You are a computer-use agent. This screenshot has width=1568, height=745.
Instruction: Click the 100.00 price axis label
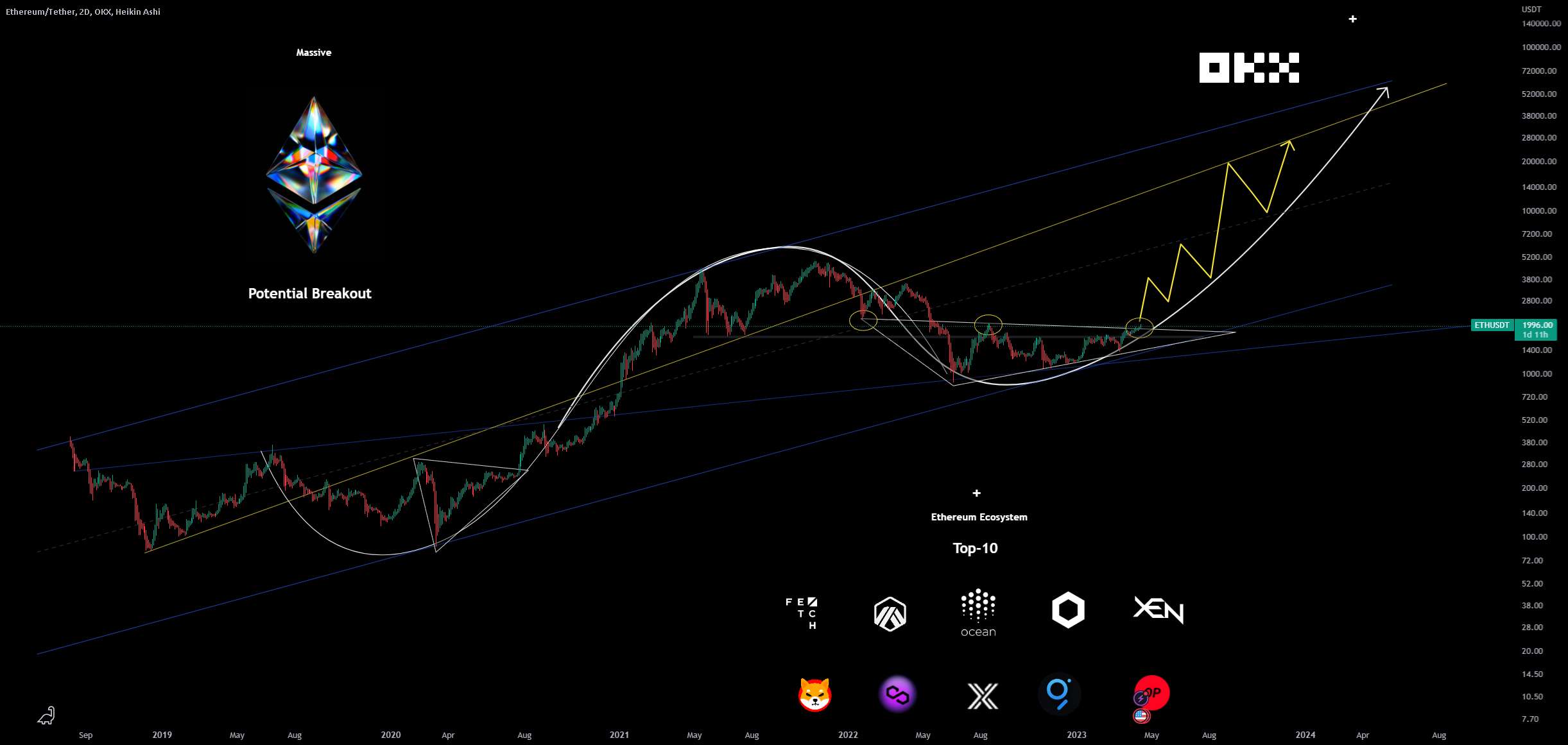[1535, 537]
